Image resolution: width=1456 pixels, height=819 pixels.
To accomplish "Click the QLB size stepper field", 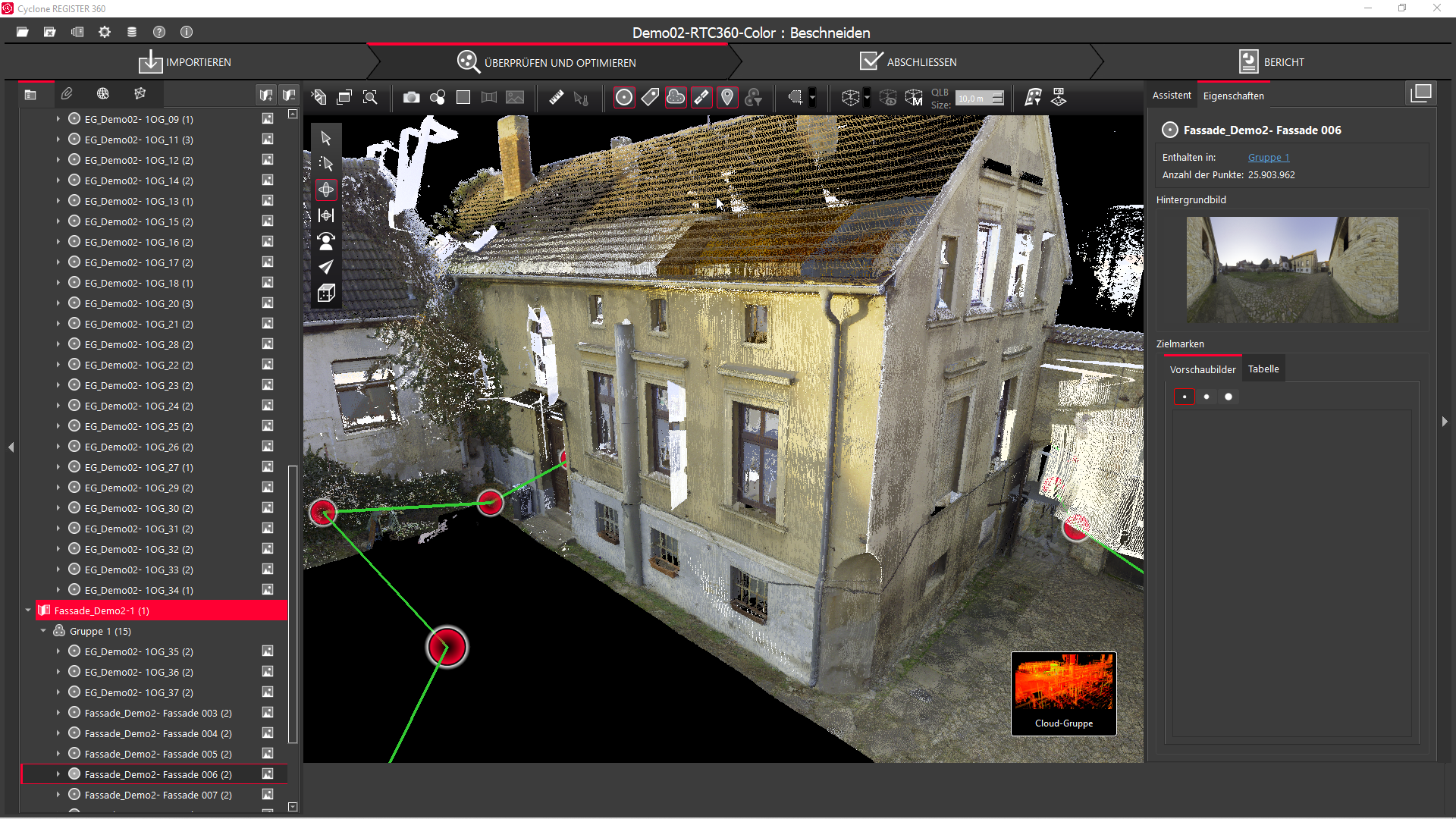I will point(978,99).
